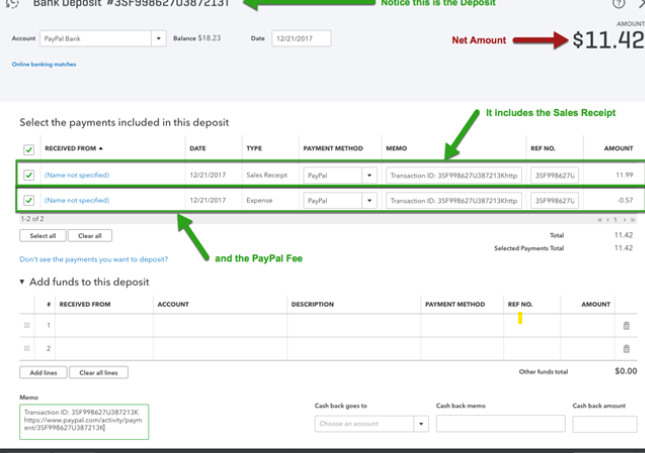645x453 pixels.
Task: Uncheck the Sales Receipt payment checkbox
Action: coord(29,175)
